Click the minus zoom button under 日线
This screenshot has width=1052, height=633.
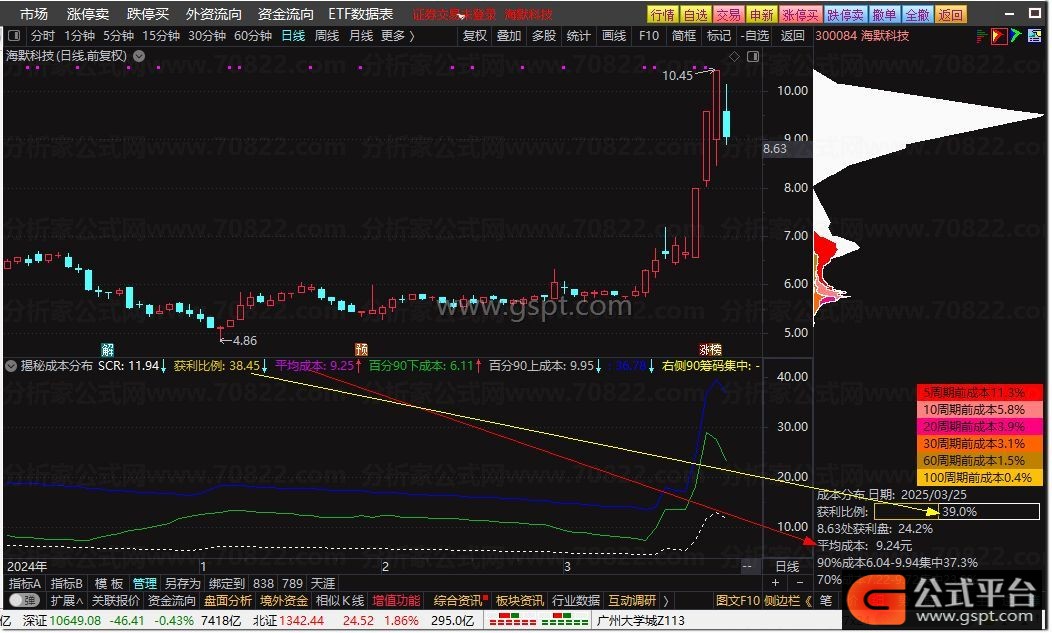click(x=800, y=583)
